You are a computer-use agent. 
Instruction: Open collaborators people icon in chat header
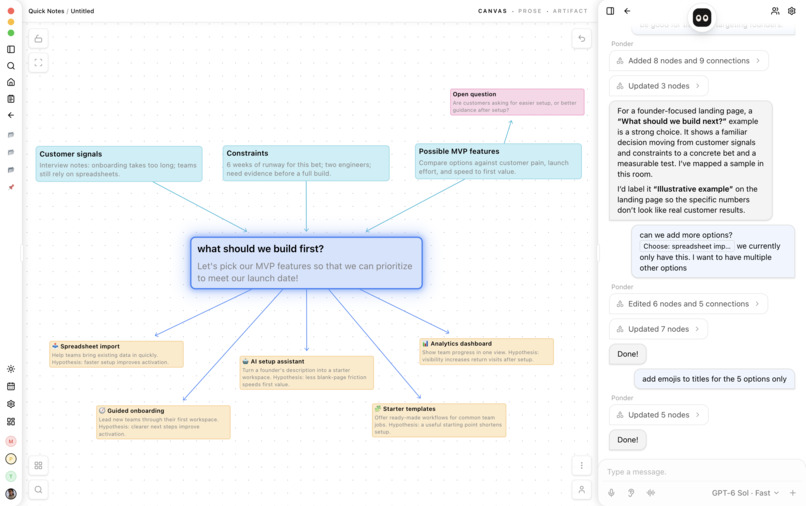click(775, 11)
